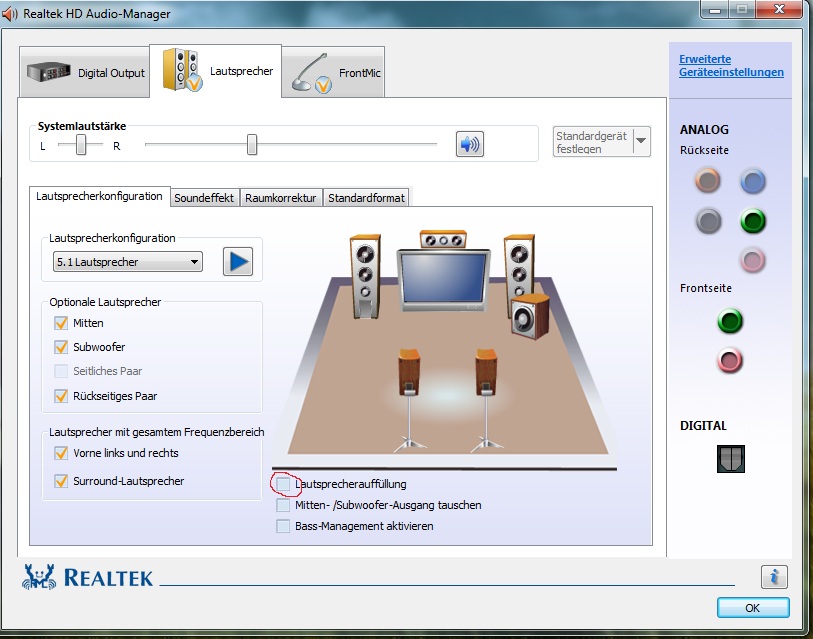Viewport: 813px width, 639px height.
Task: Expand the Standardgerät festlegen dropdown arrow
Action: (x=641, y=141)
